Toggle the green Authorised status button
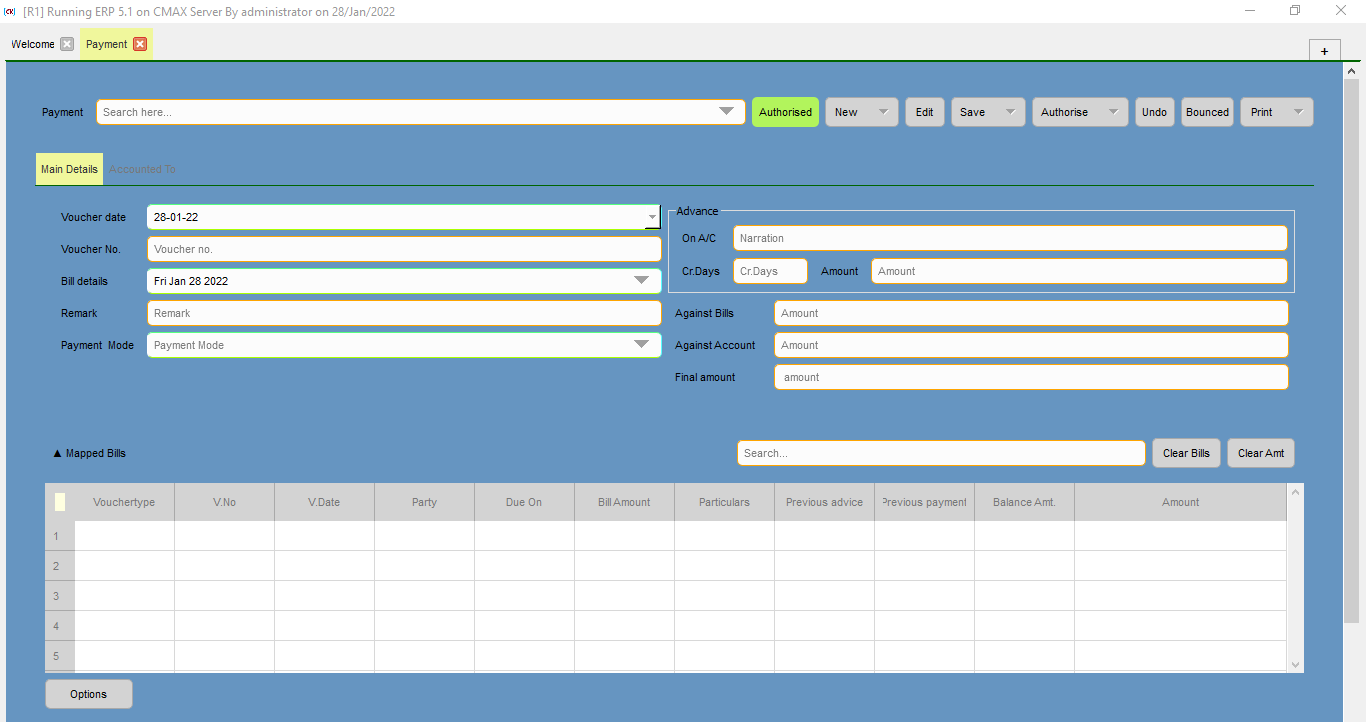The height and width of the screenshot is (722, 1366). [785, 112]
